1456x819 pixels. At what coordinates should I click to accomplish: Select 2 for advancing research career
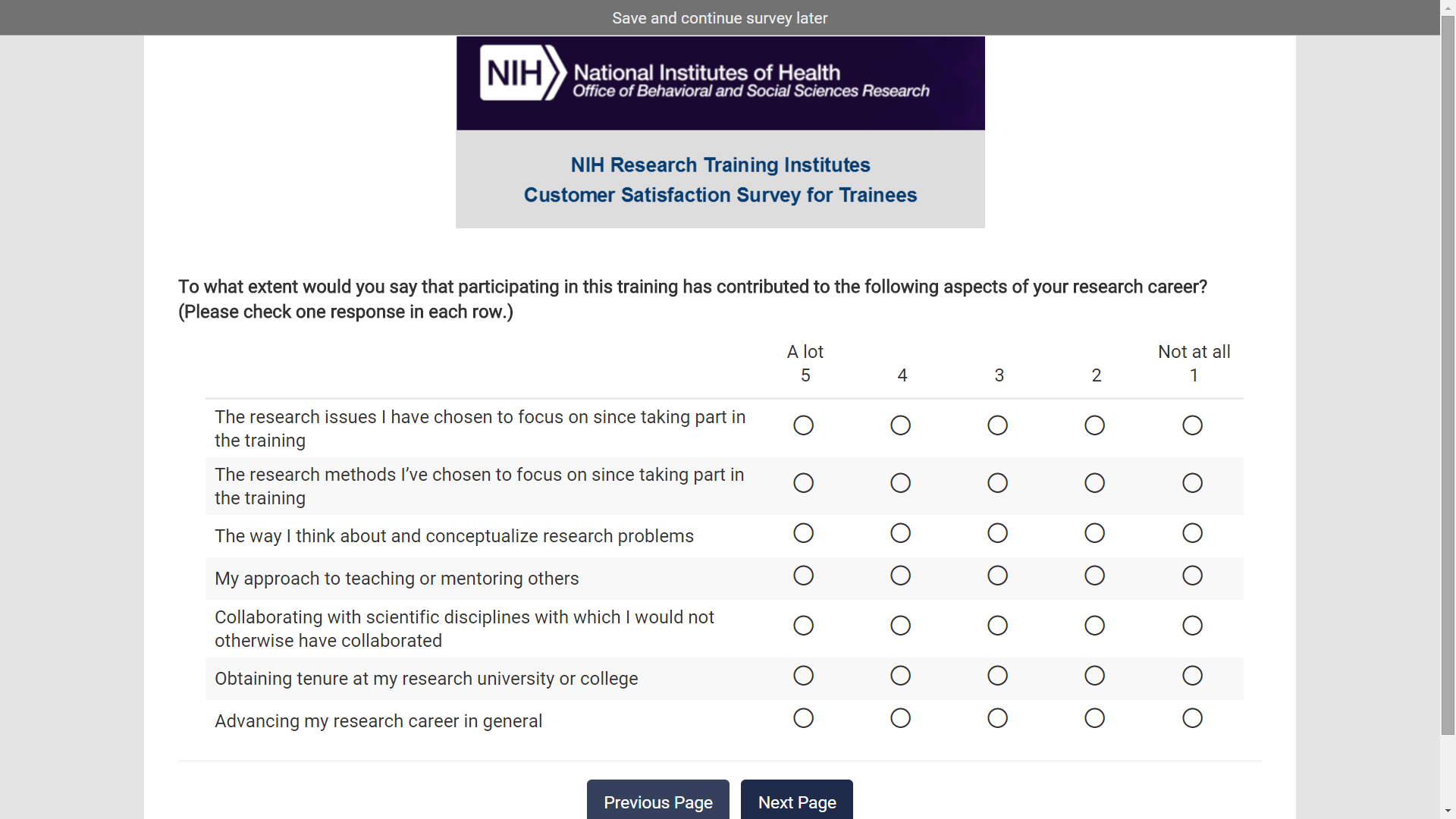[x=1094, y=718]
